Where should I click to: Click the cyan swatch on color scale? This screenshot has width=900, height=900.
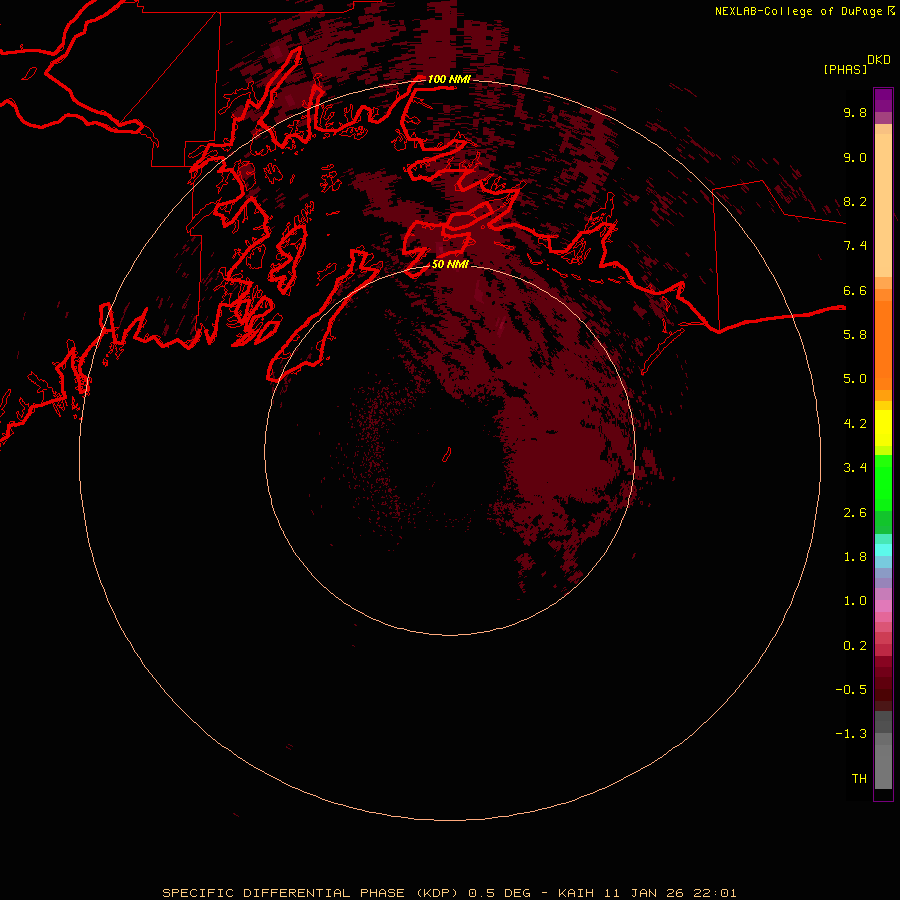(x=883, y=550)
